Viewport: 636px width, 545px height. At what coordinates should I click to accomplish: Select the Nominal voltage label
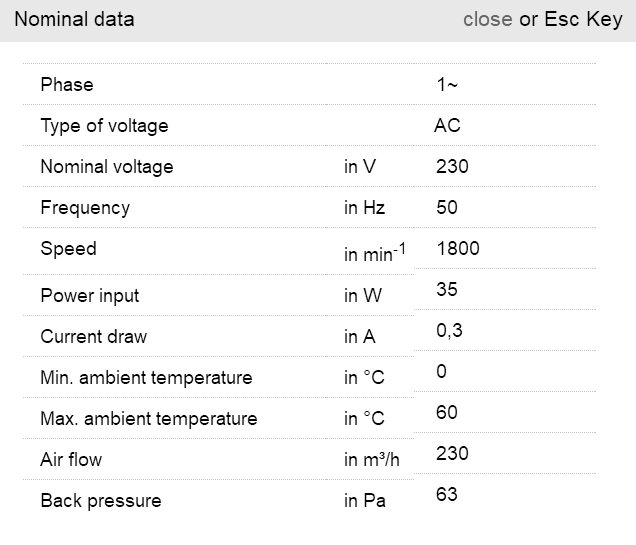click(107, 167)
